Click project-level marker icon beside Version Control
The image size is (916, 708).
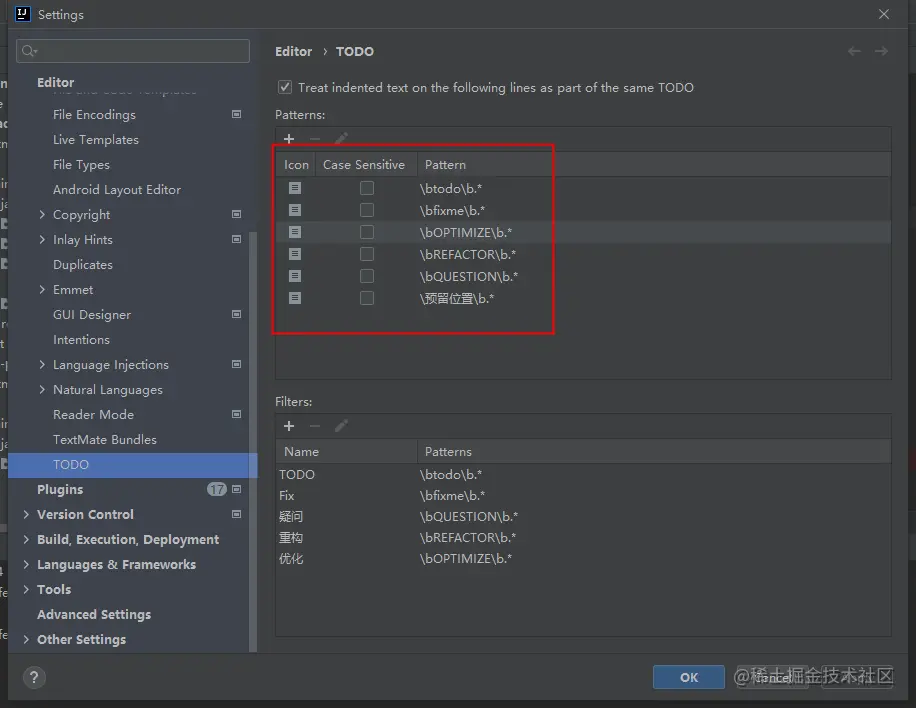[x=237, y=514]
